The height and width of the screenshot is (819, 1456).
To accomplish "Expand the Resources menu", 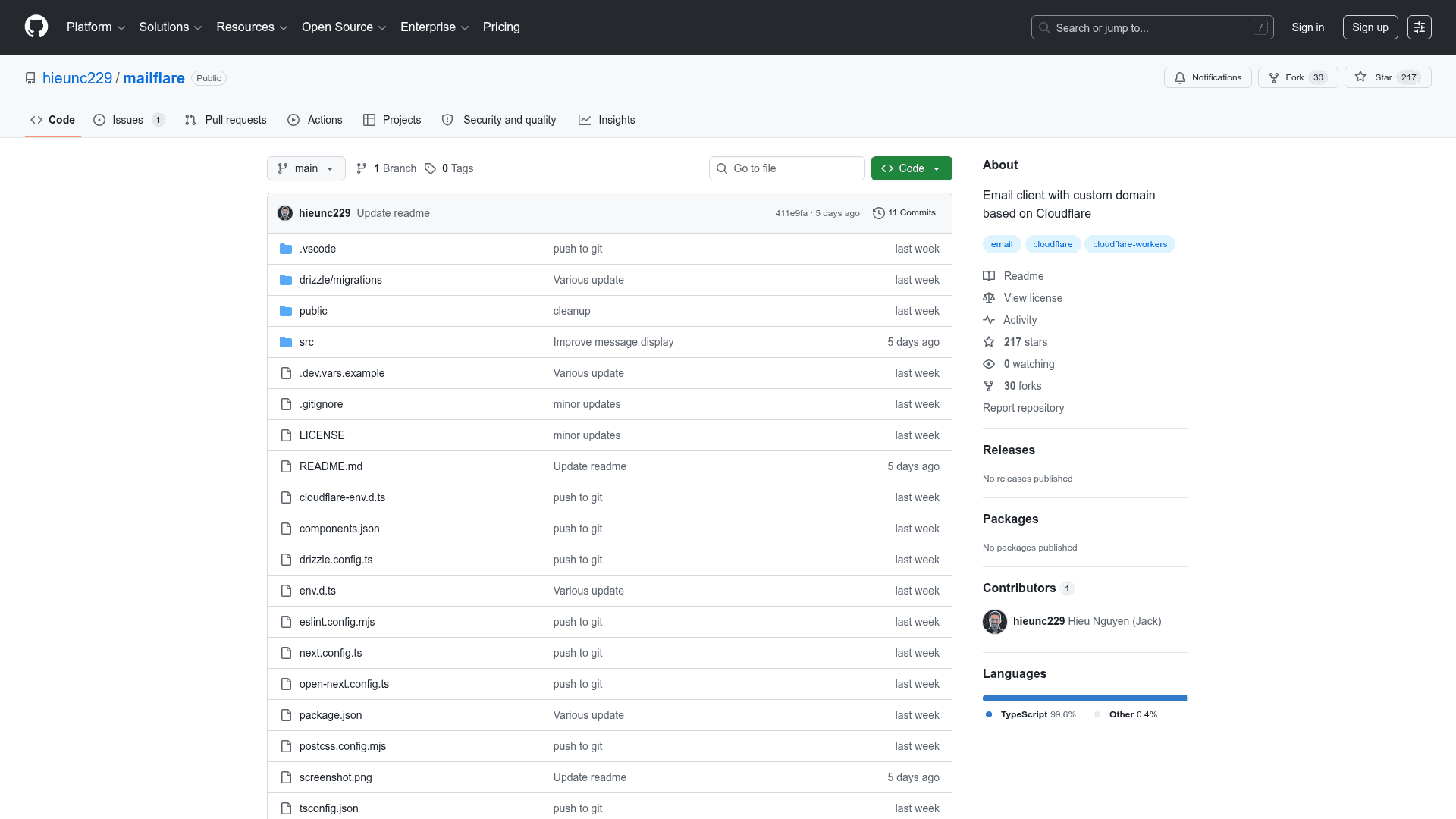I will (x=252, y=27).
